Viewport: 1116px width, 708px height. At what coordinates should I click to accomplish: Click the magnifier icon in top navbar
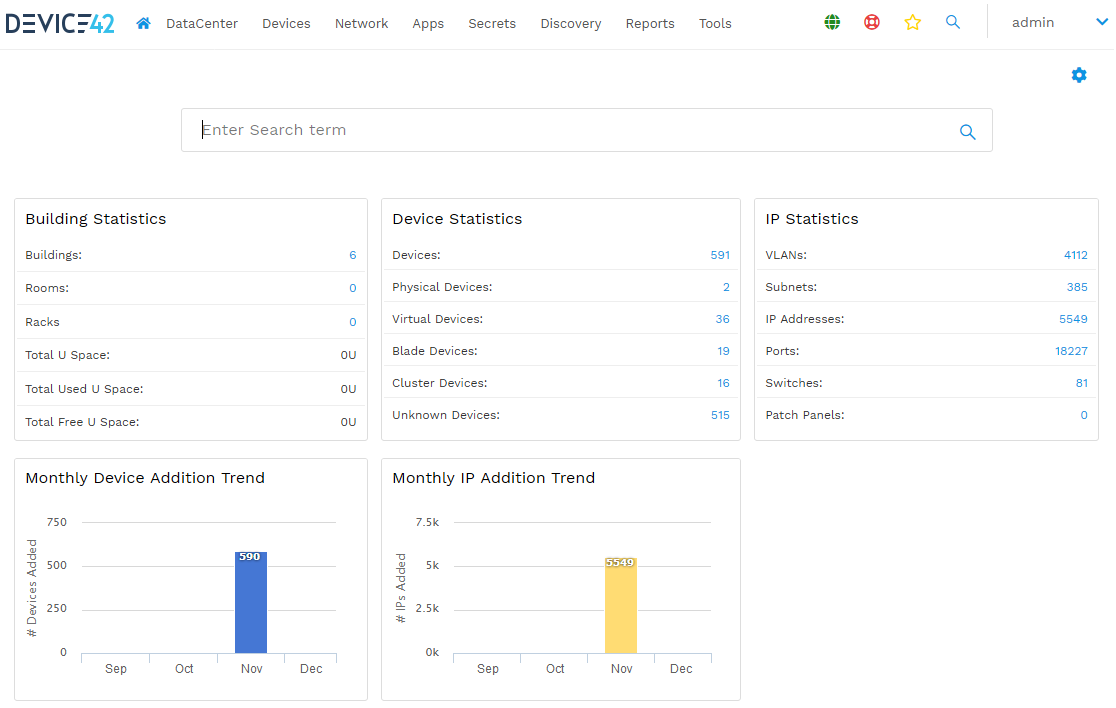(953, 22)
